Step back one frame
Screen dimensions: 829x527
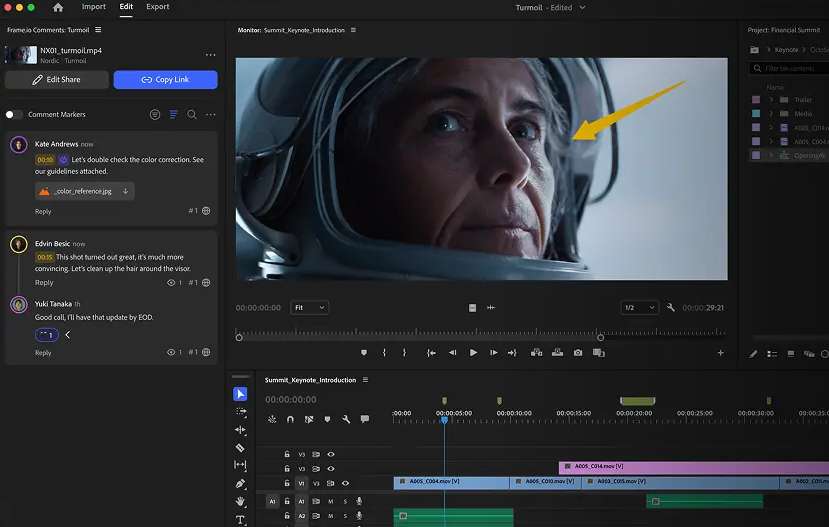click(x=453, y=353)
